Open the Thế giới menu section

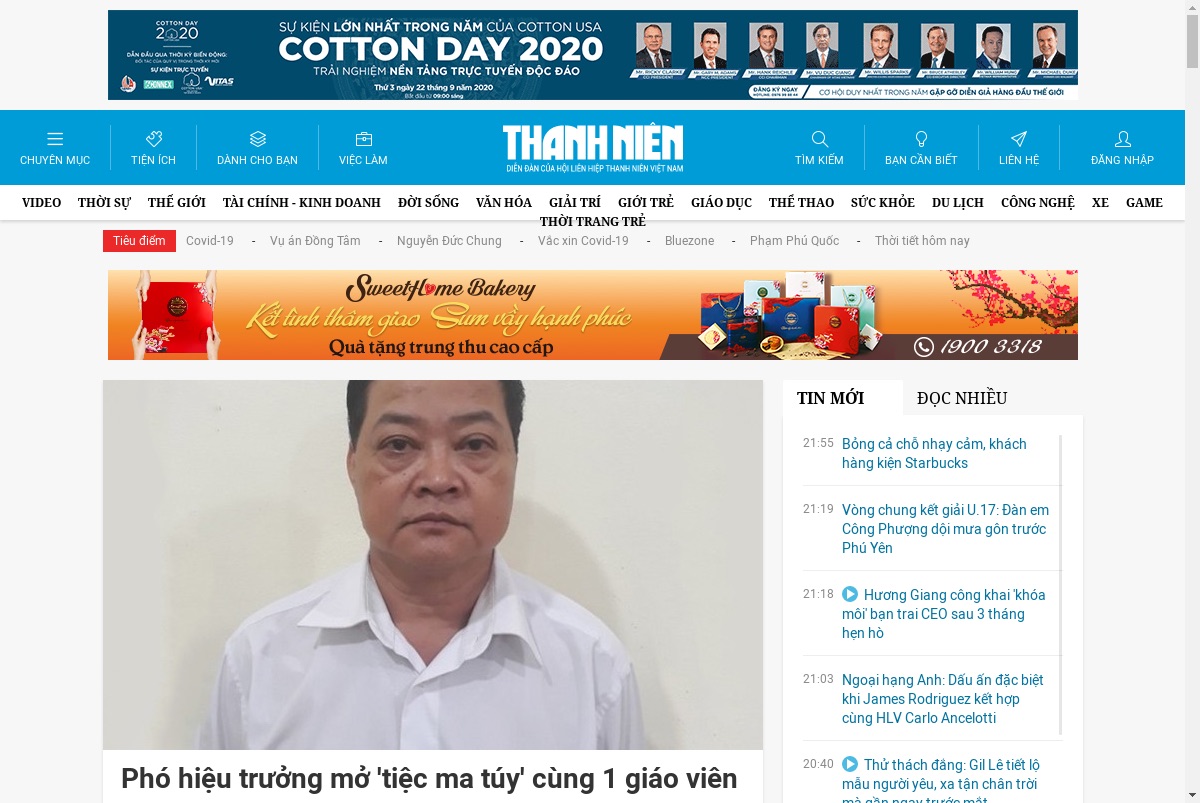click(x=177, y=202)
